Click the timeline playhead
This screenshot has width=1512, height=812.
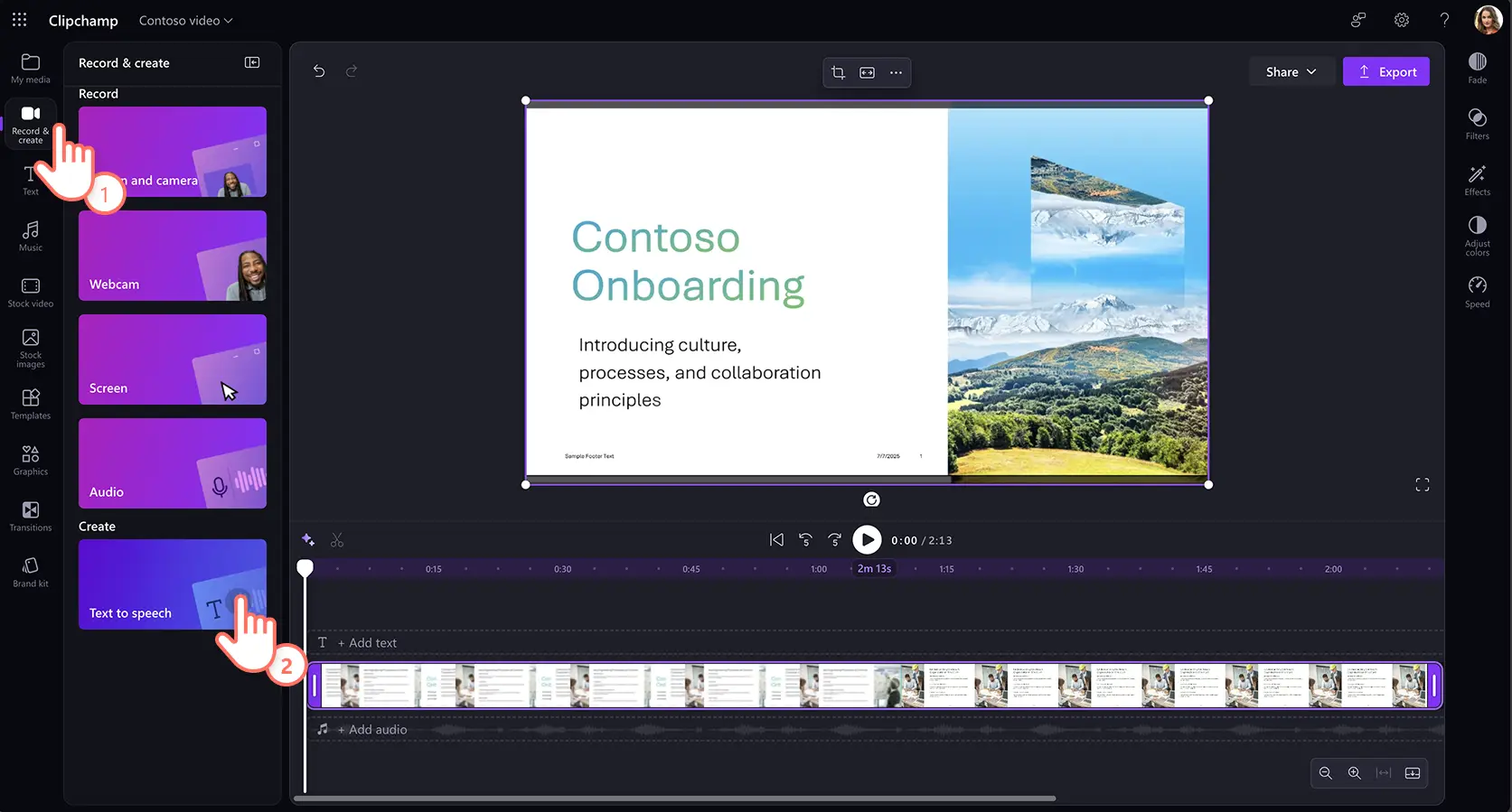point(305,568)
